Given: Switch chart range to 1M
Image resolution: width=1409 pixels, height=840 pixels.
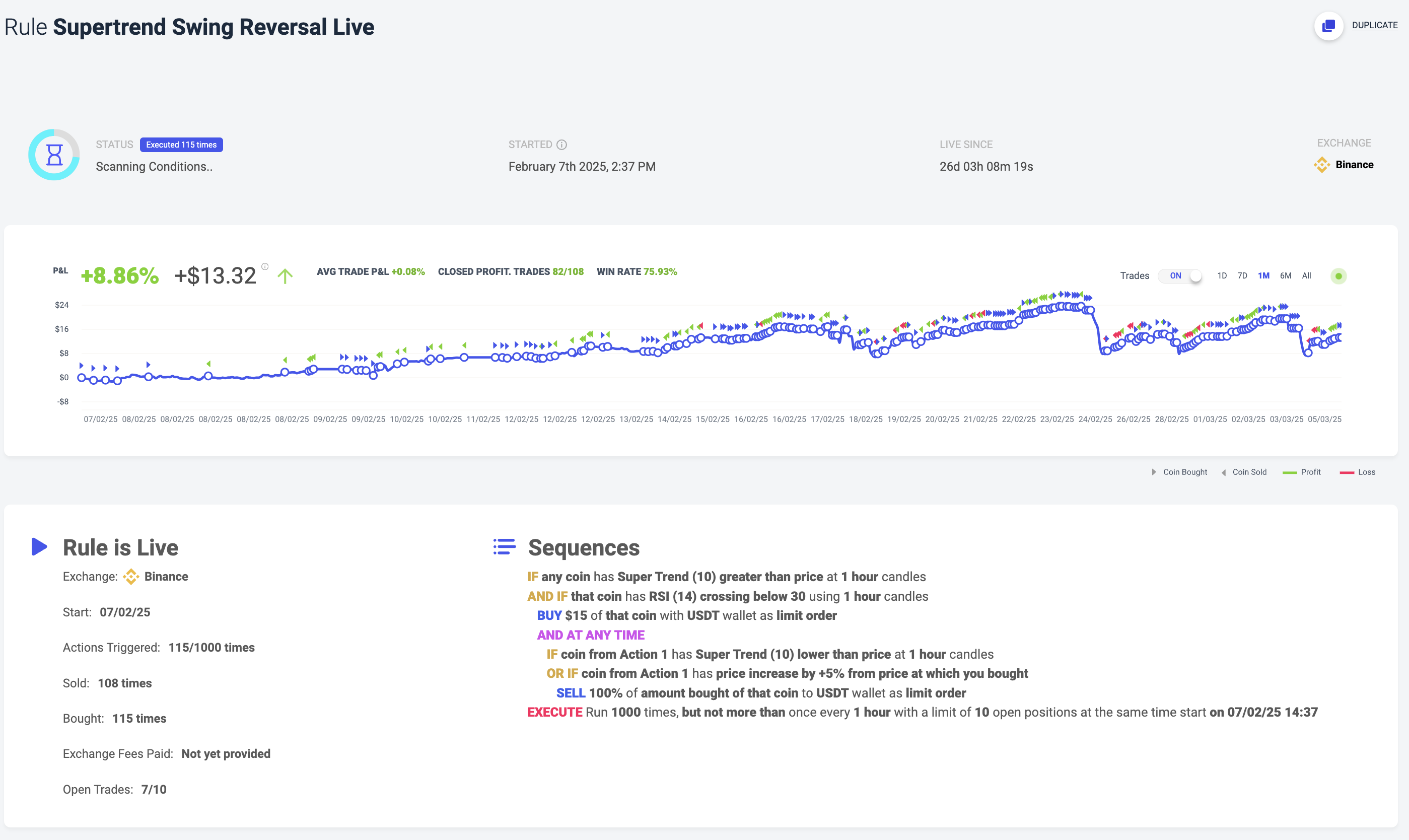Looking at the screenshot, I should point(1263,275).
